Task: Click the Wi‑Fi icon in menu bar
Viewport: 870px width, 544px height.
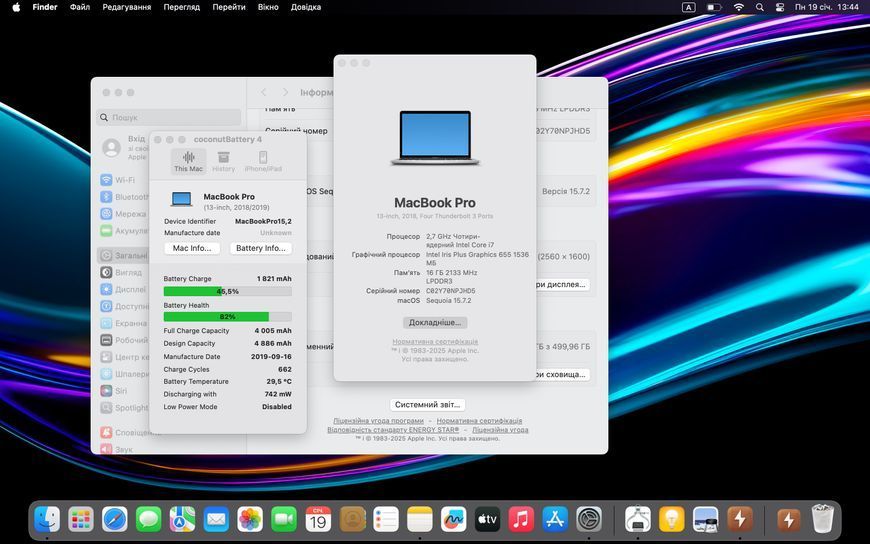Action: coord(739,7)
